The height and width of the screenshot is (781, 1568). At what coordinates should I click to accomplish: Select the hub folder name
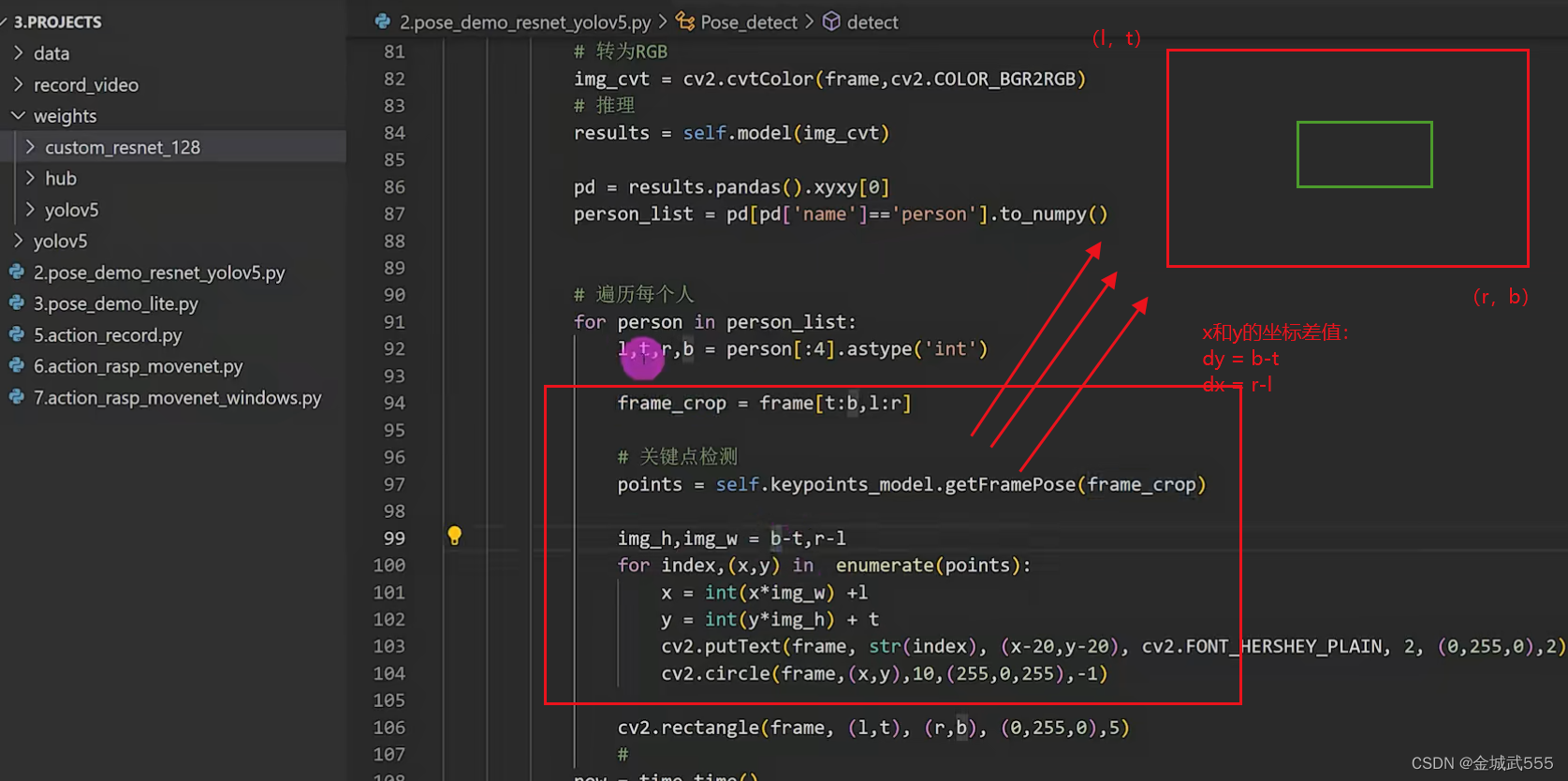[x=61, y=178]
